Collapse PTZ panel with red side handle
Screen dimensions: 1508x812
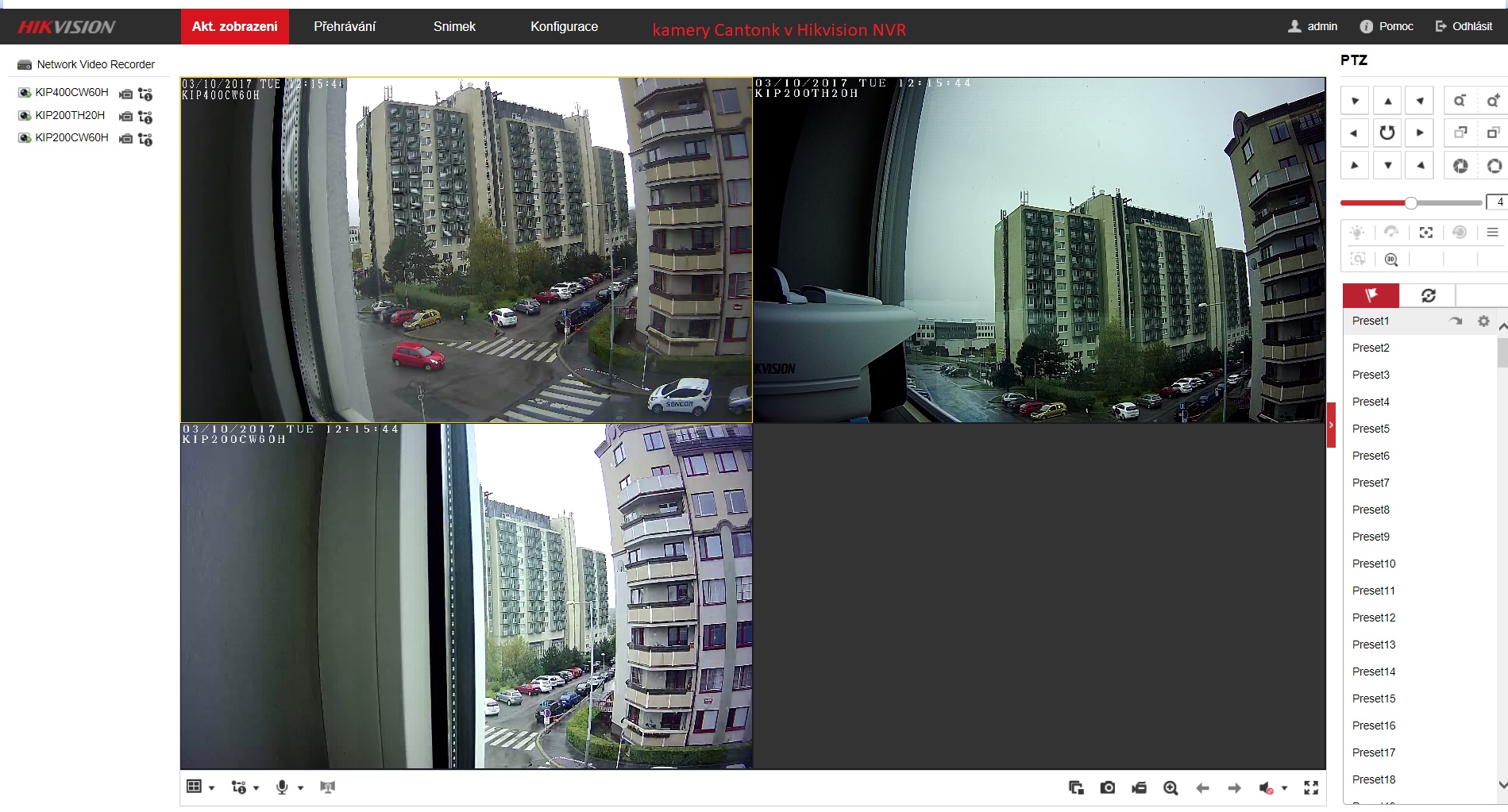tap(1331, 425)
